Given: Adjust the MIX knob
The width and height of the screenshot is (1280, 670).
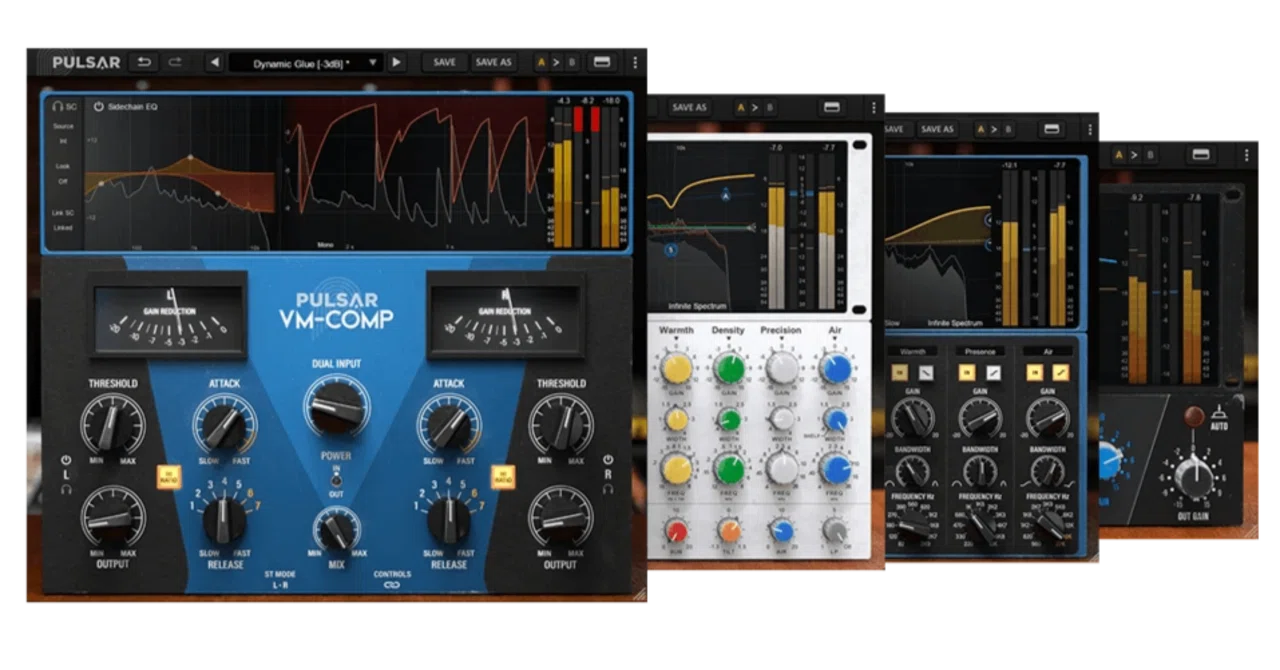Looking at the screenshot, I should [336, 531].
